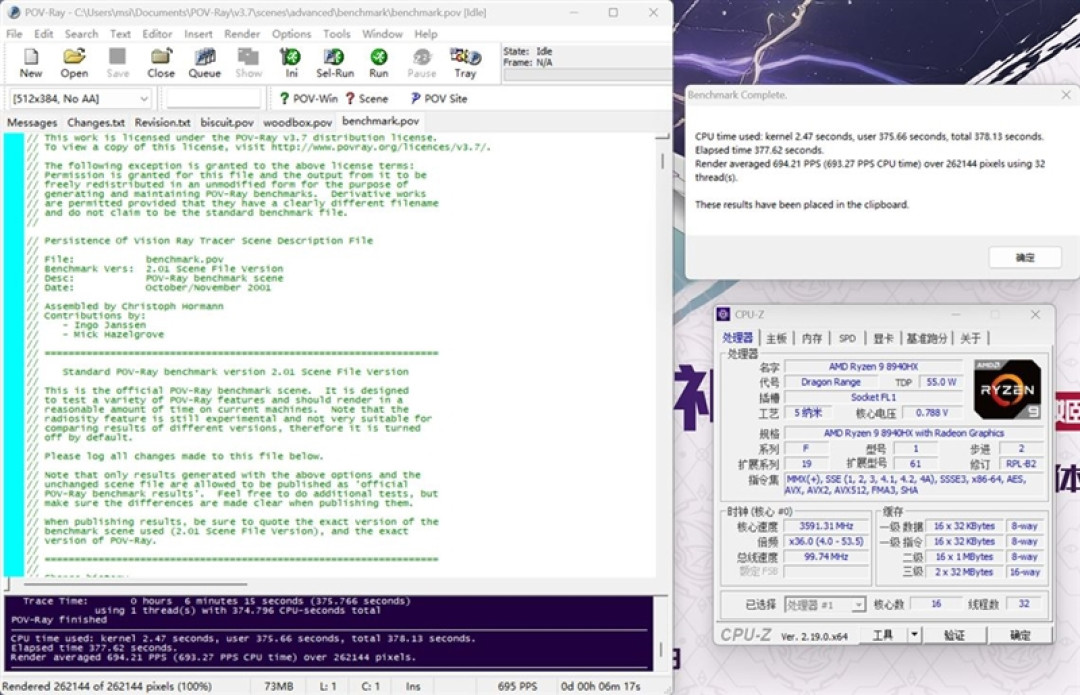
Task: Open the Insert menu
Action: point(198,34)
